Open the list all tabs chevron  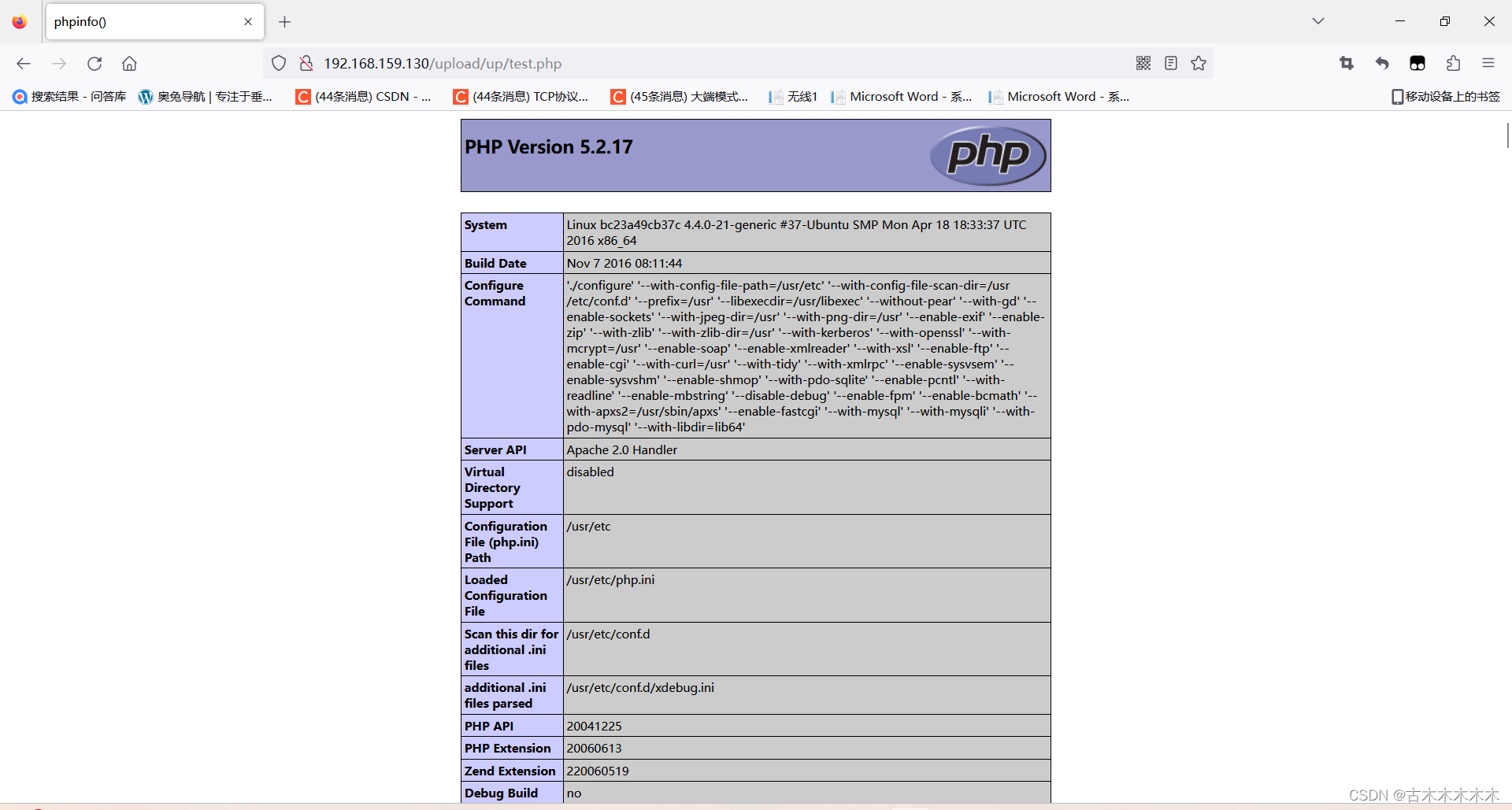[1317, 20]
